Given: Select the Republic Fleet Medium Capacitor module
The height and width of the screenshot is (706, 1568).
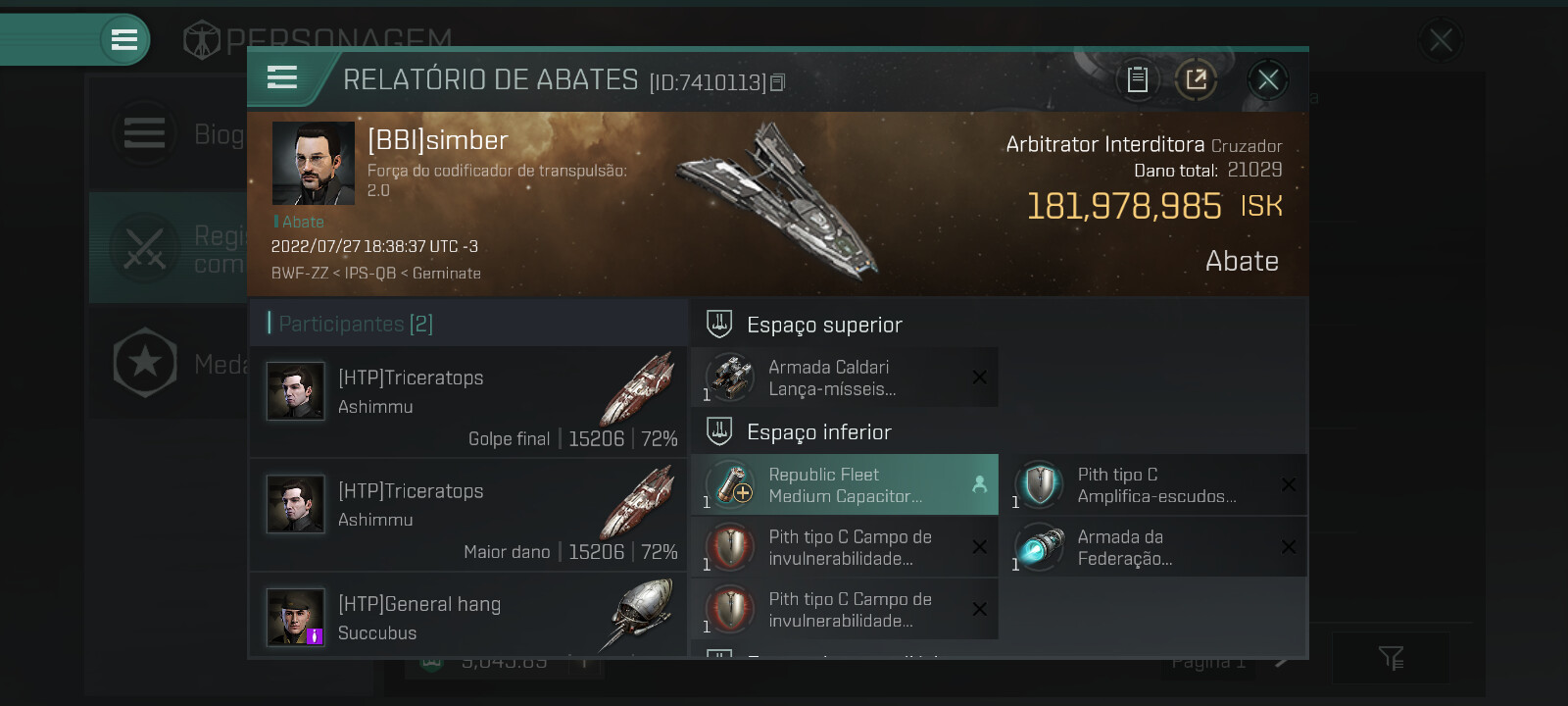Looking at the screenshot, I should point(845,484).
